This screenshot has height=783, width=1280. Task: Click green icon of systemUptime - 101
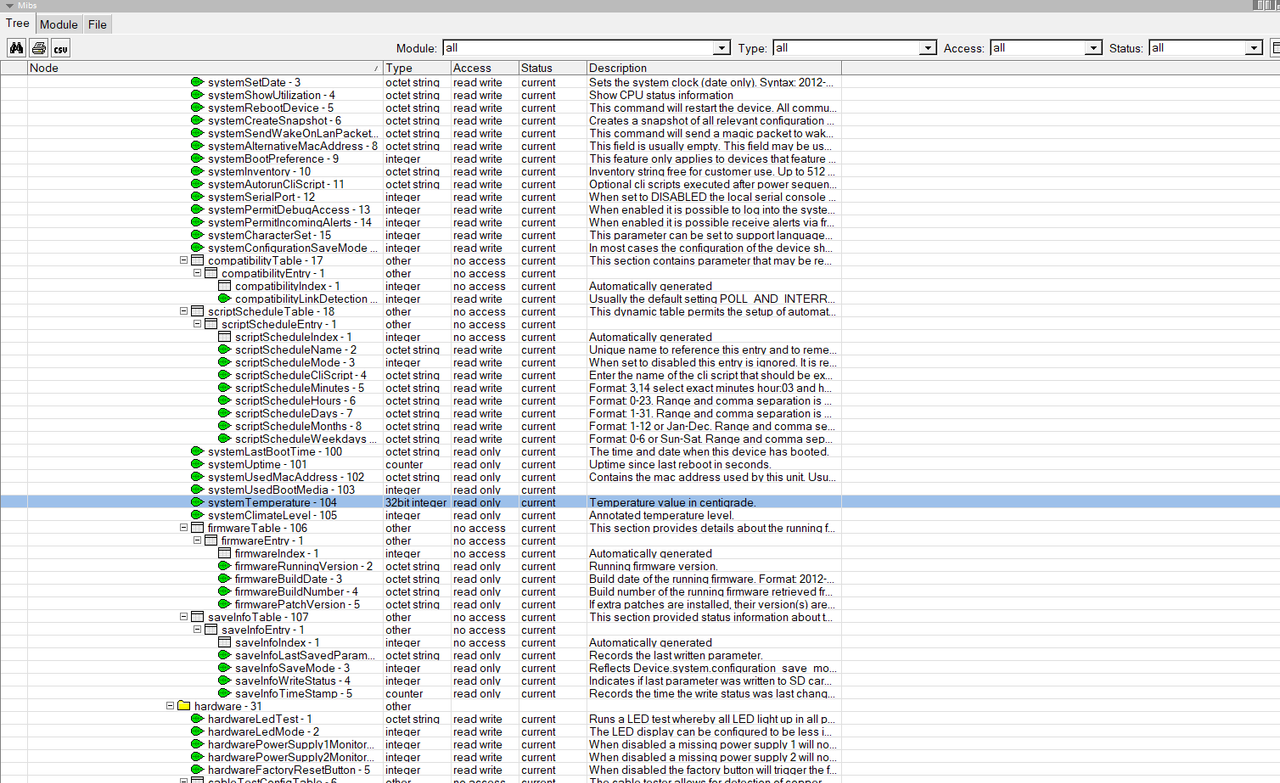(x=197, y=465)
